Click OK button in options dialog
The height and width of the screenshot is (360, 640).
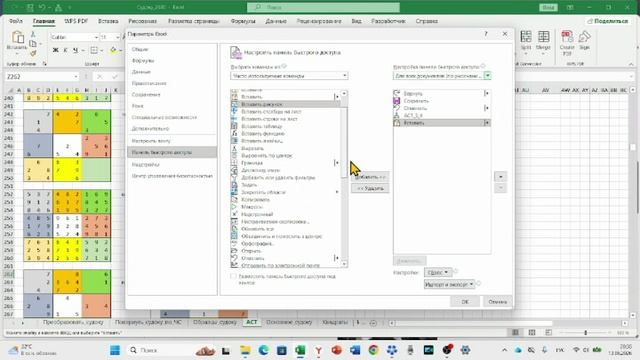click(465, 302)
